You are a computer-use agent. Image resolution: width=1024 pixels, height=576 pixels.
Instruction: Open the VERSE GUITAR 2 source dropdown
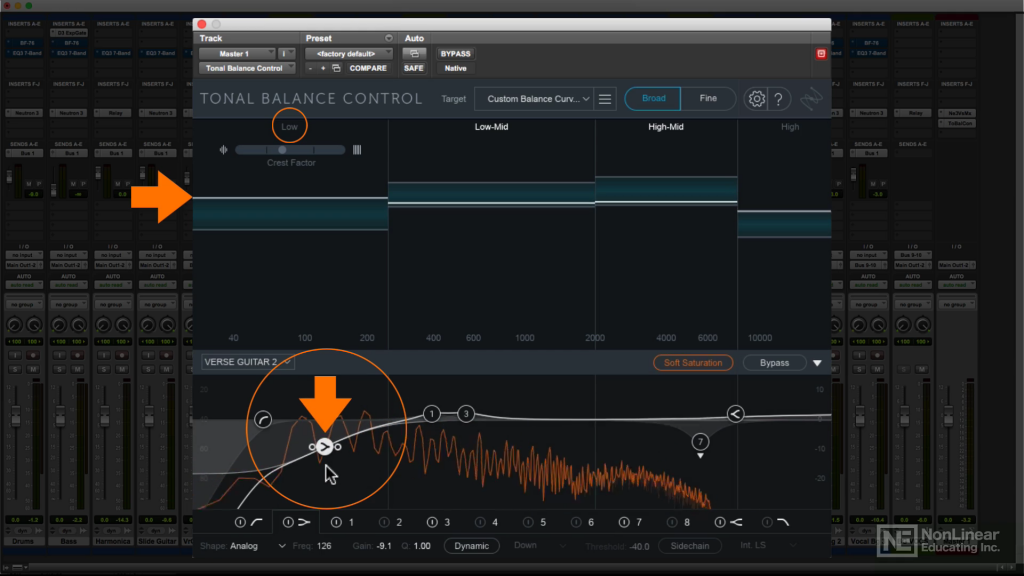(248, 362)
